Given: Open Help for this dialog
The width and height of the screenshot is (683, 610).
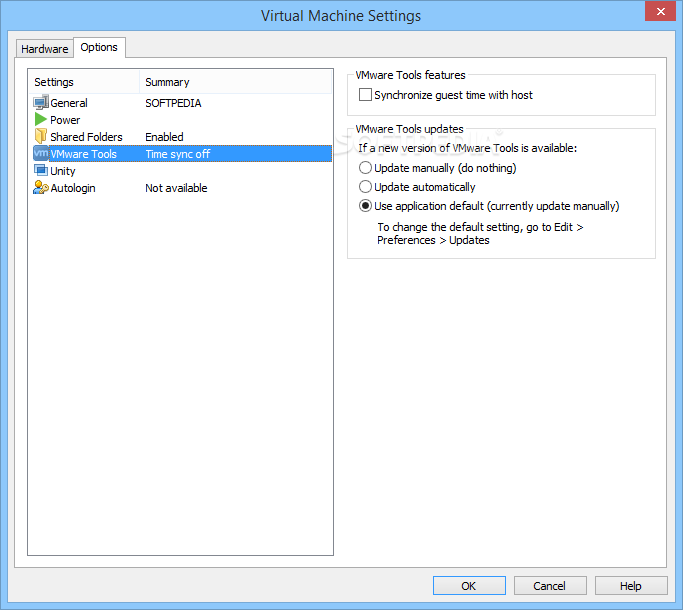Looking at the screenshot, I should tap(631, 586).
